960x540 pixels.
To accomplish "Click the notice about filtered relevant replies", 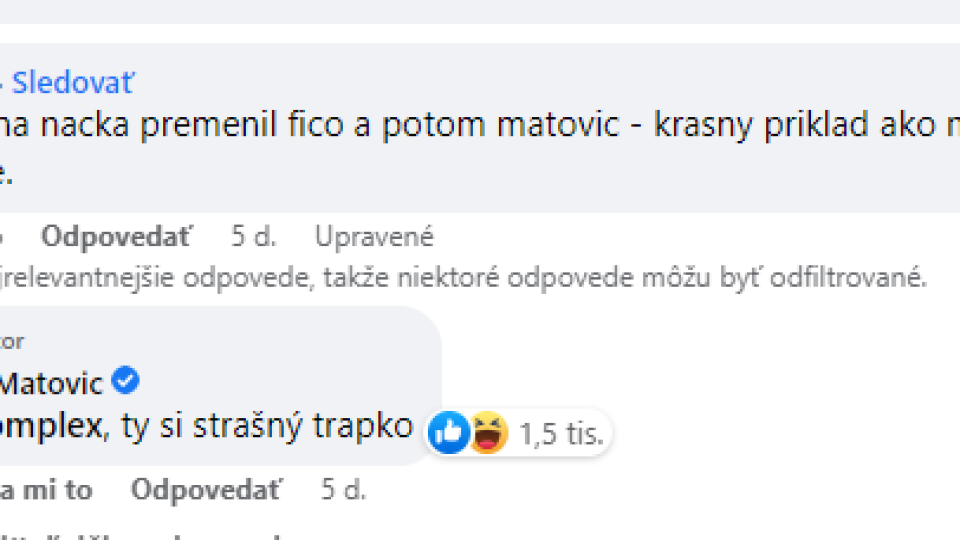I will 463,278.
